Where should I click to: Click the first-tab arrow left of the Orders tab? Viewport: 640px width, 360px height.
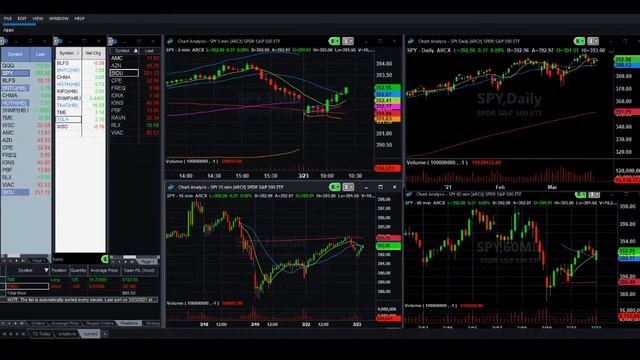point(3,323)
